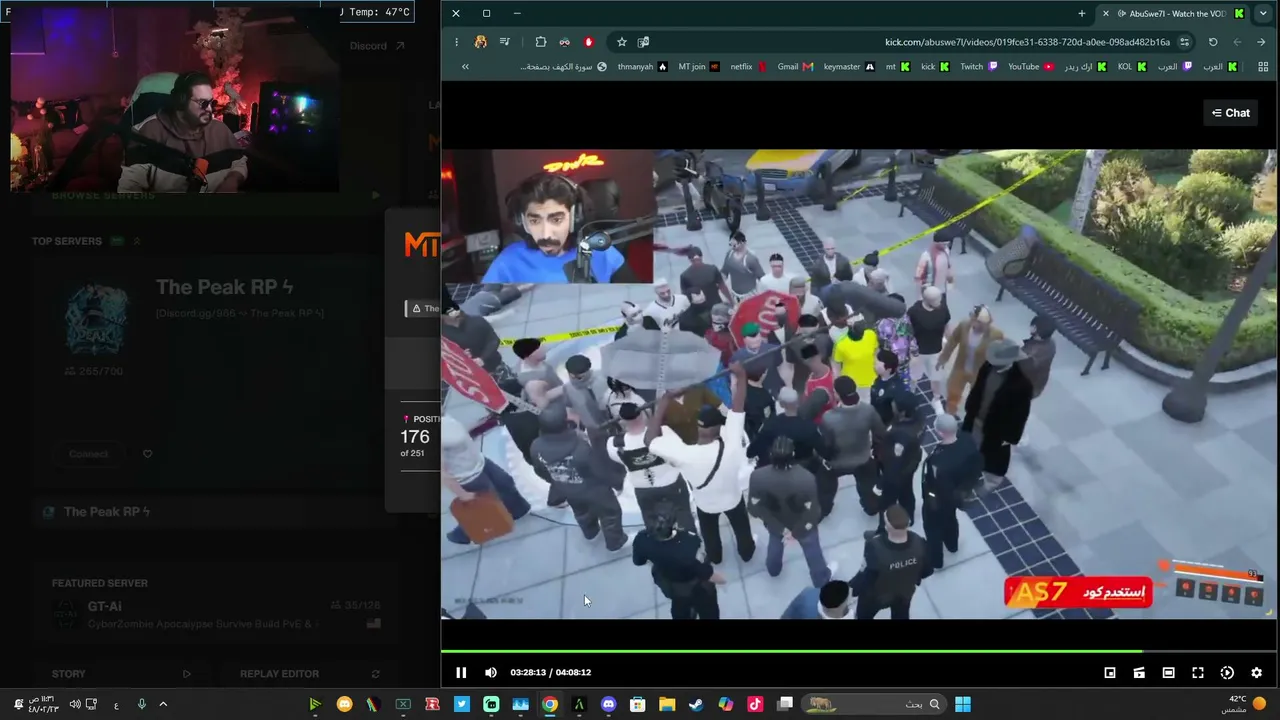
Task: Open the mt bookmark
Action: click(x=898, y=67)
